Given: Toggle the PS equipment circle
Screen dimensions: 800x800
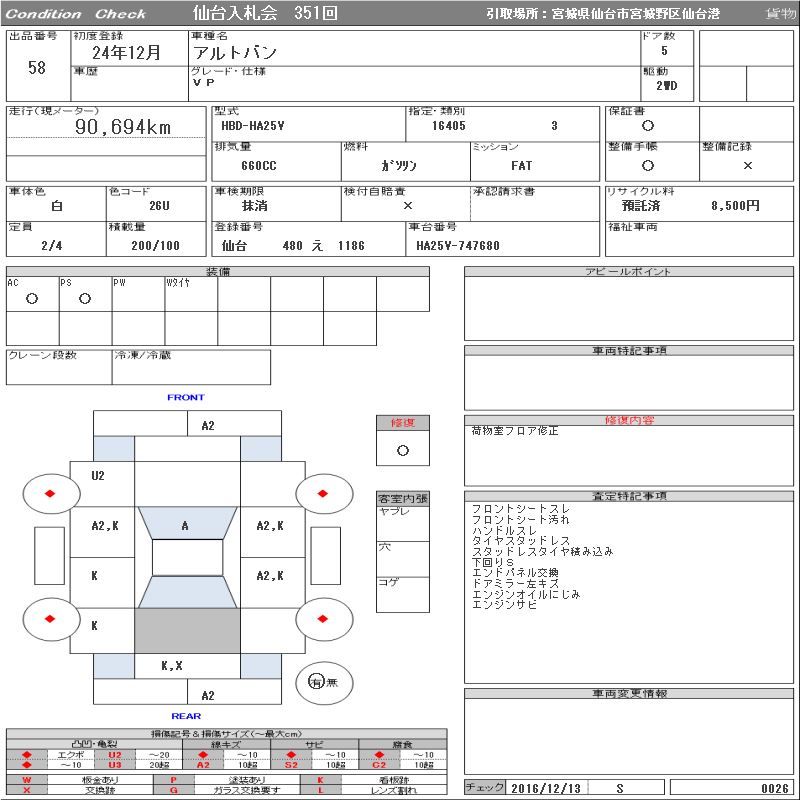Looking at the screenshot, I should 85,298.
